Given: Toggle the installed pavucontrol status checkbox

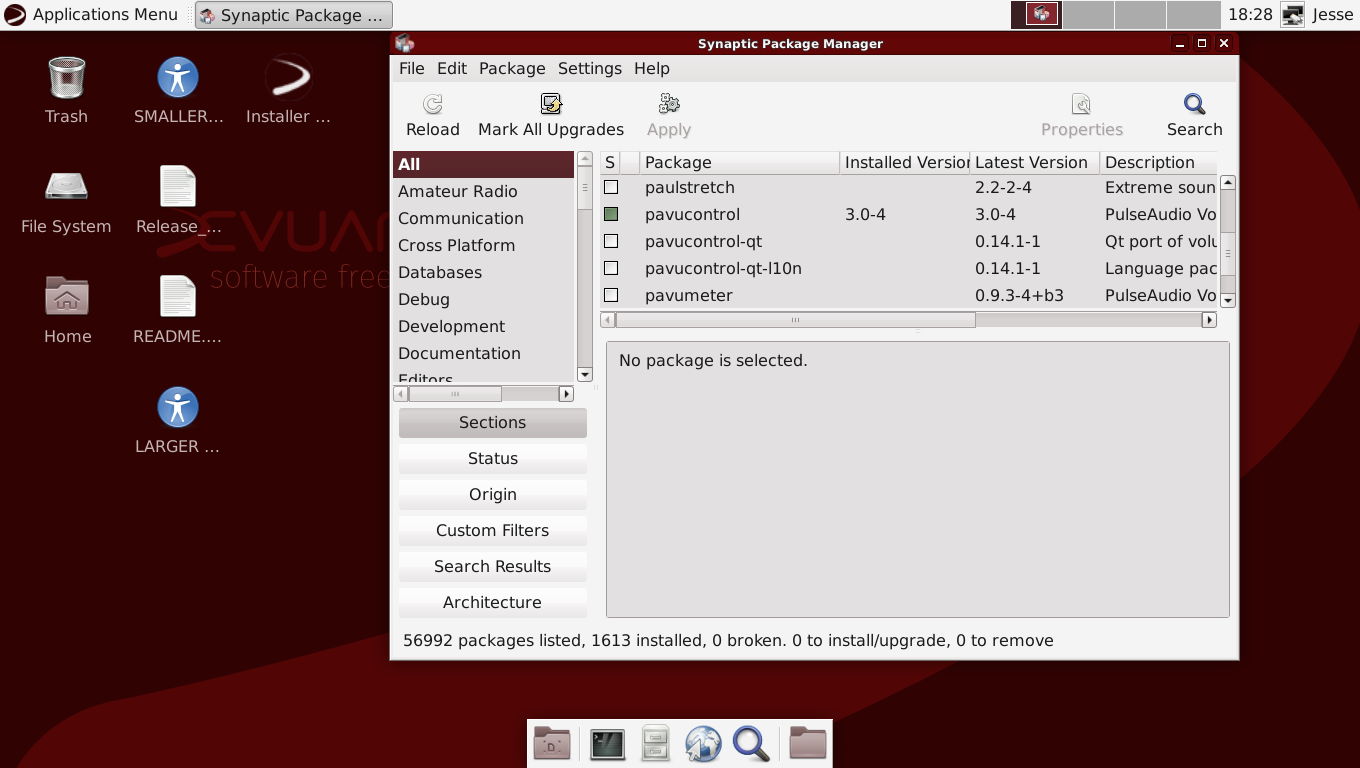Looking at the screenshot, I should tap(611, 214).
